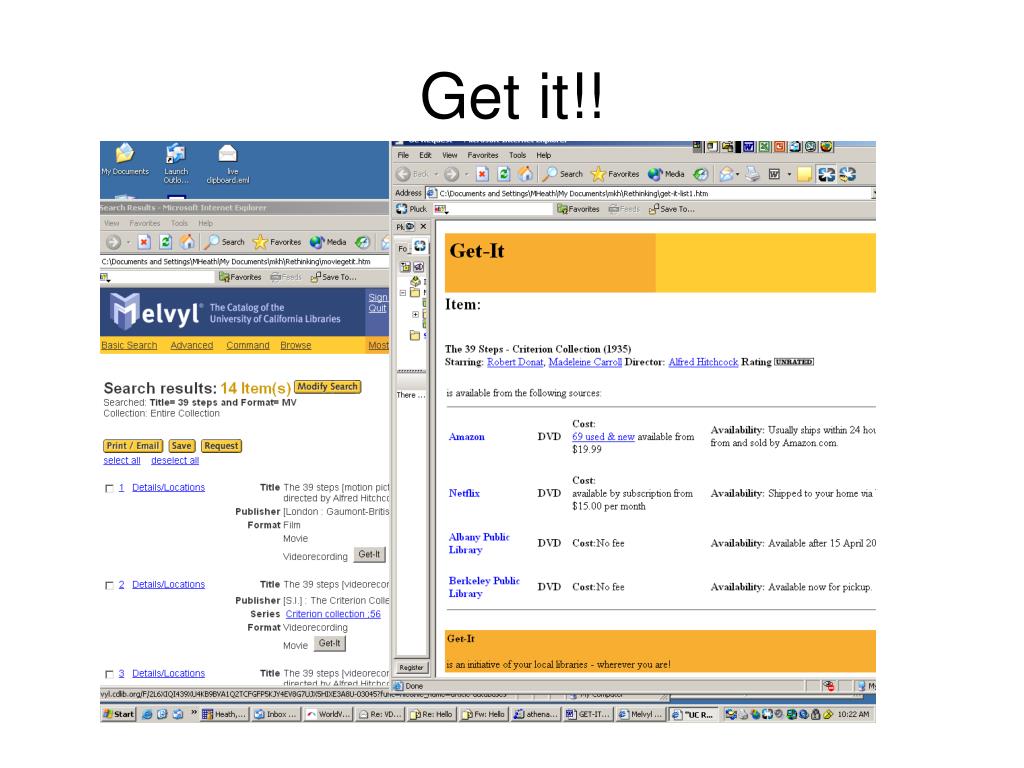The height and width of the screenshot is (768, 1024).
Task: Click the Print icon in Get-It browser toolbar
Action: click(753, 174)
